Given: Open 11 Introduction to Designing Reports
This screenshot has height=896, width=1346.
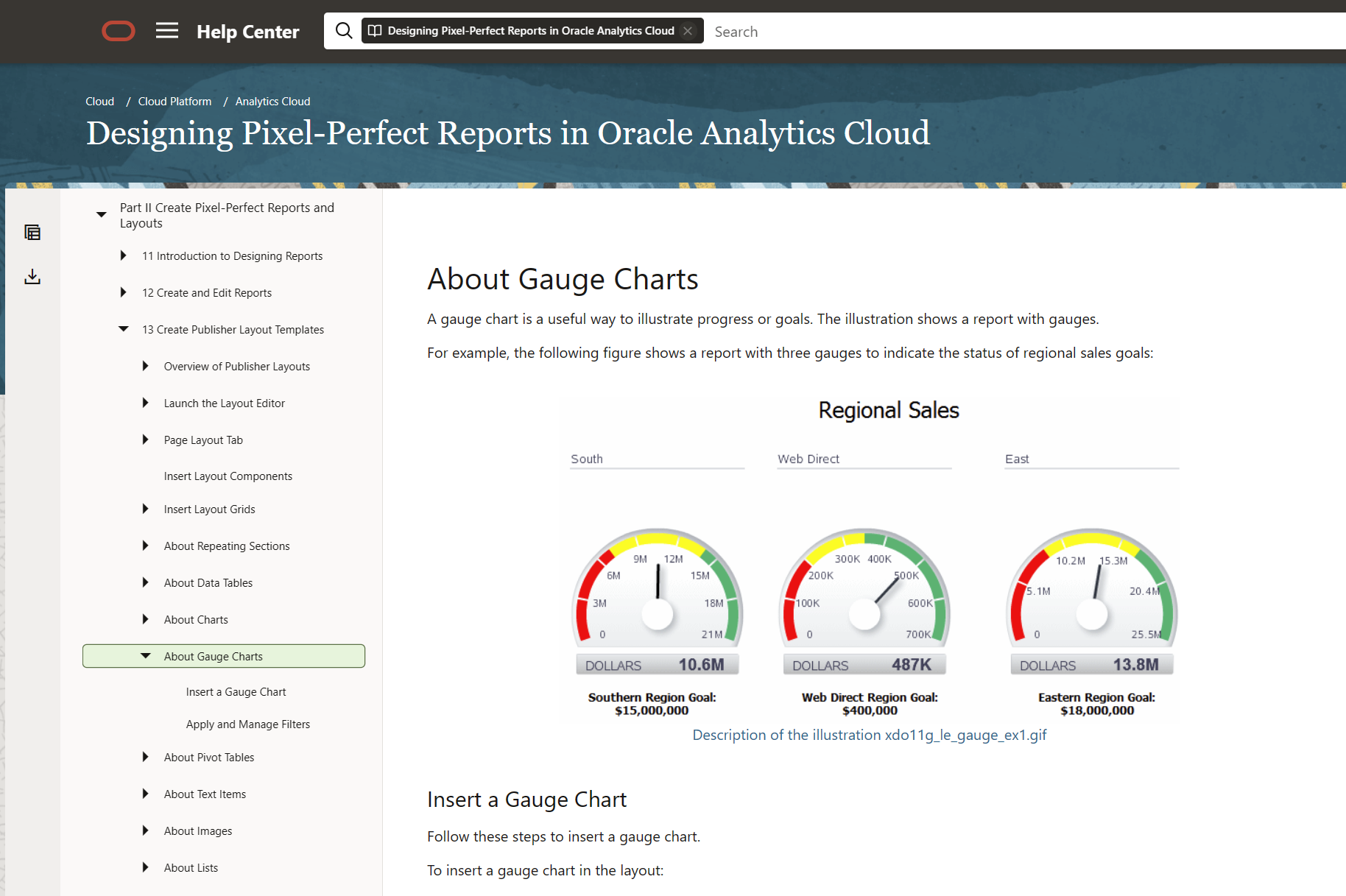Looking at the screenshot, I should 232,256.
